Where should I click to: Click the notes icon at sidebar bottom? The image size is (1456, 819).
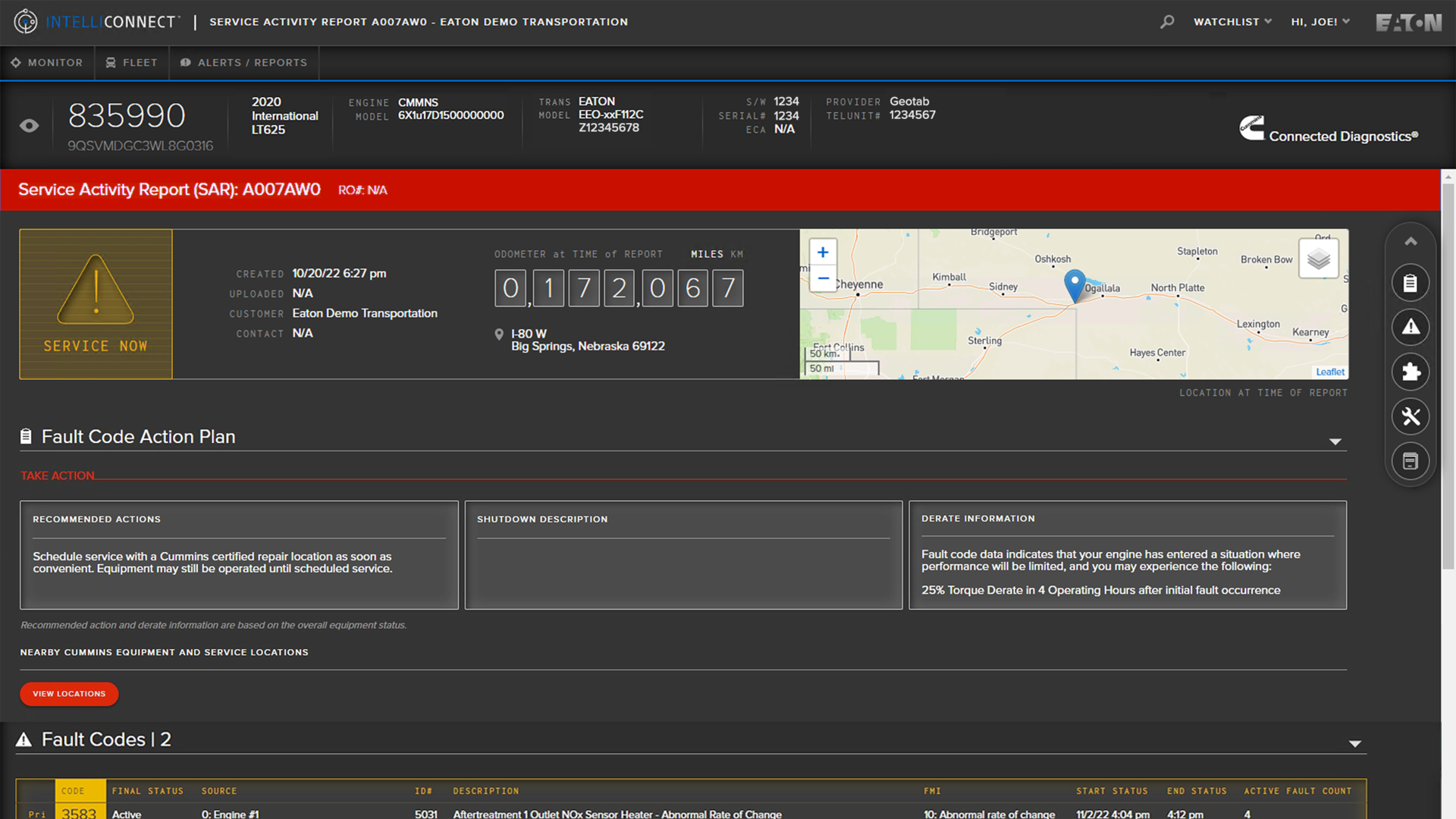click(x=1410, y=461)
